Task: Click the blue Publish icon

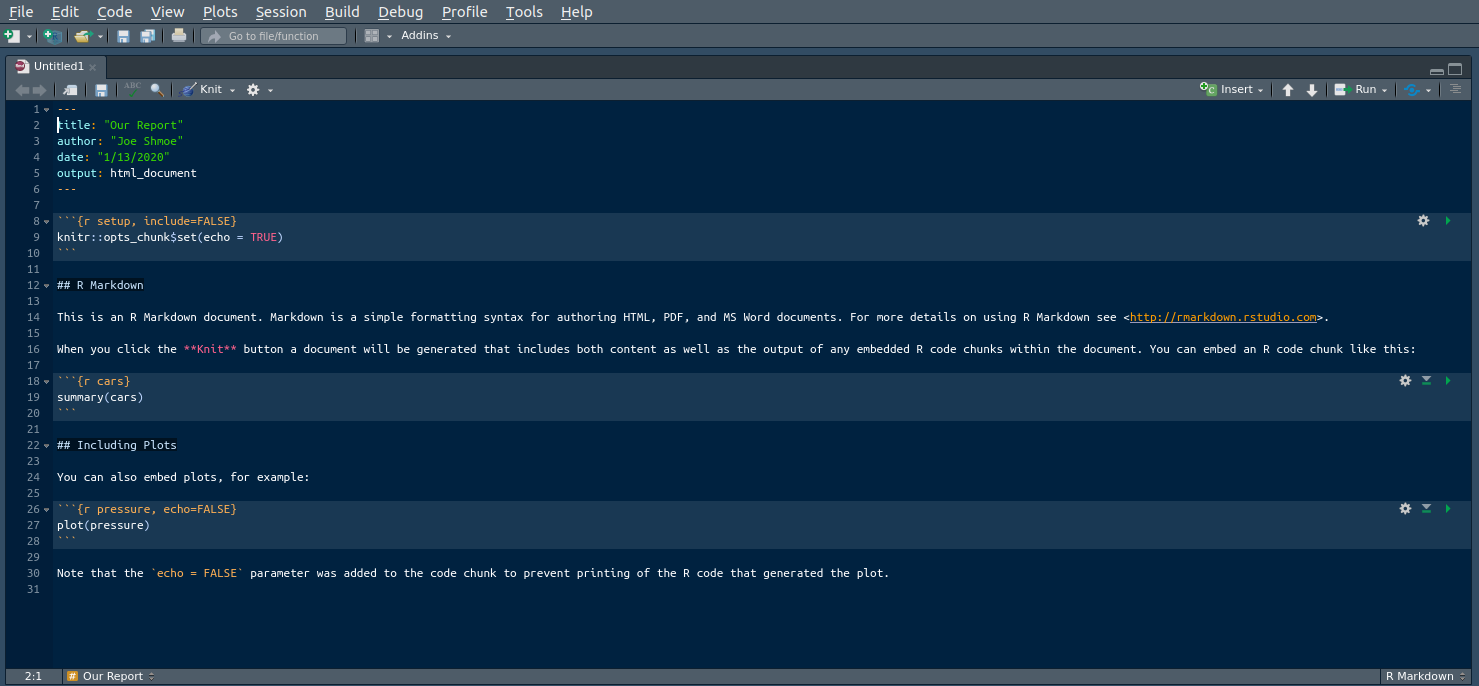Action: [1411, 90]
